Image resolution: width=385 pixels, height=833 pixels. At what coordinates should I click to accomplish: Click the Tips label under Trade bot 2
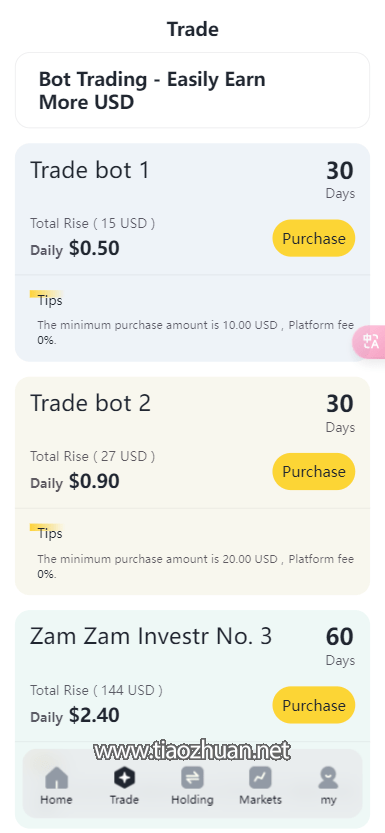click(x=50, y=533)
